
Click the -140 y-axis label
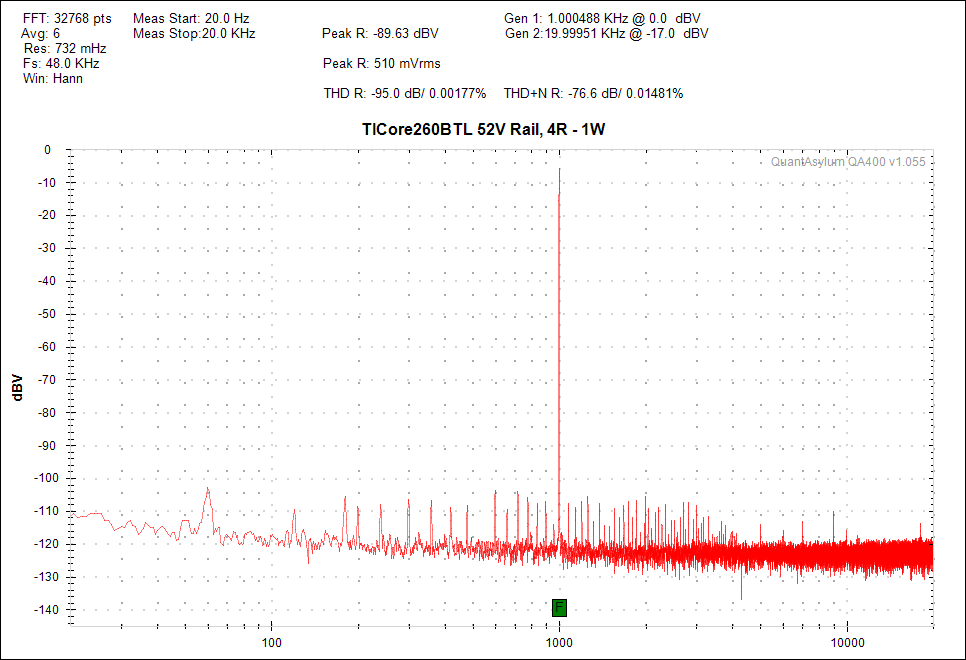pos(46,609)
